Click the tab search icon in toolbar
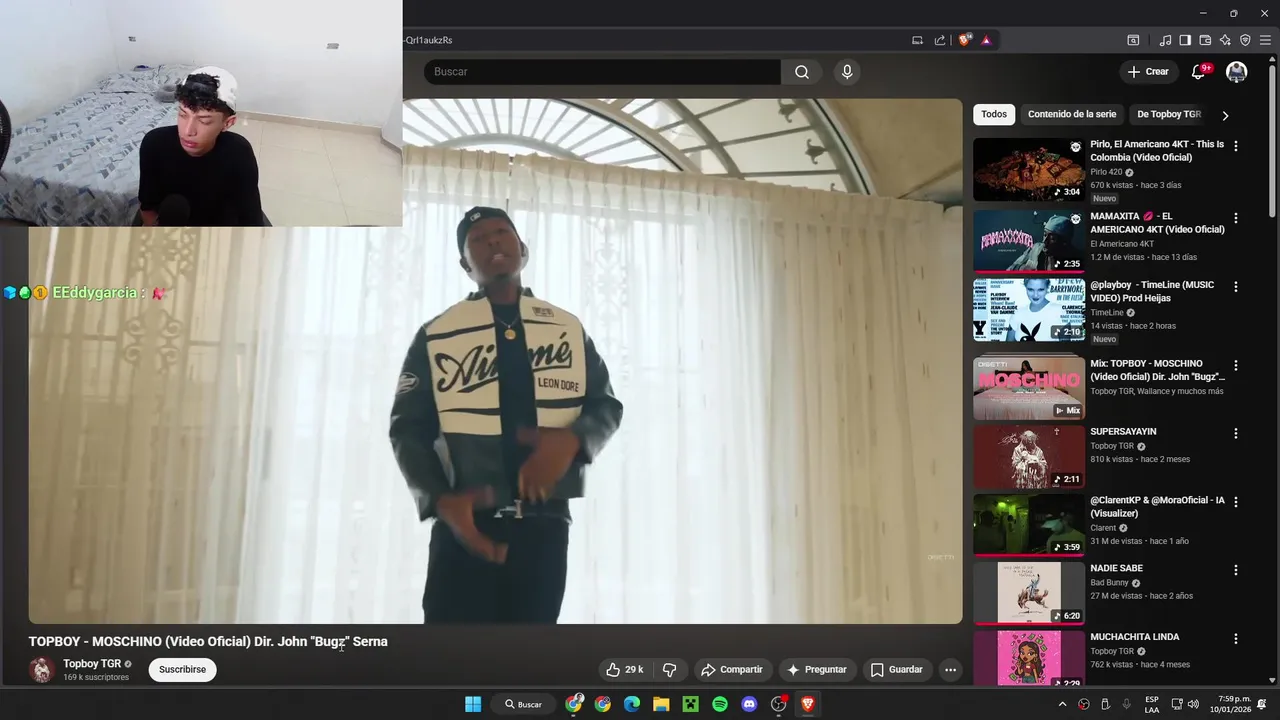This screenshot has height=720, width=1280. [x=1133, y=40]
